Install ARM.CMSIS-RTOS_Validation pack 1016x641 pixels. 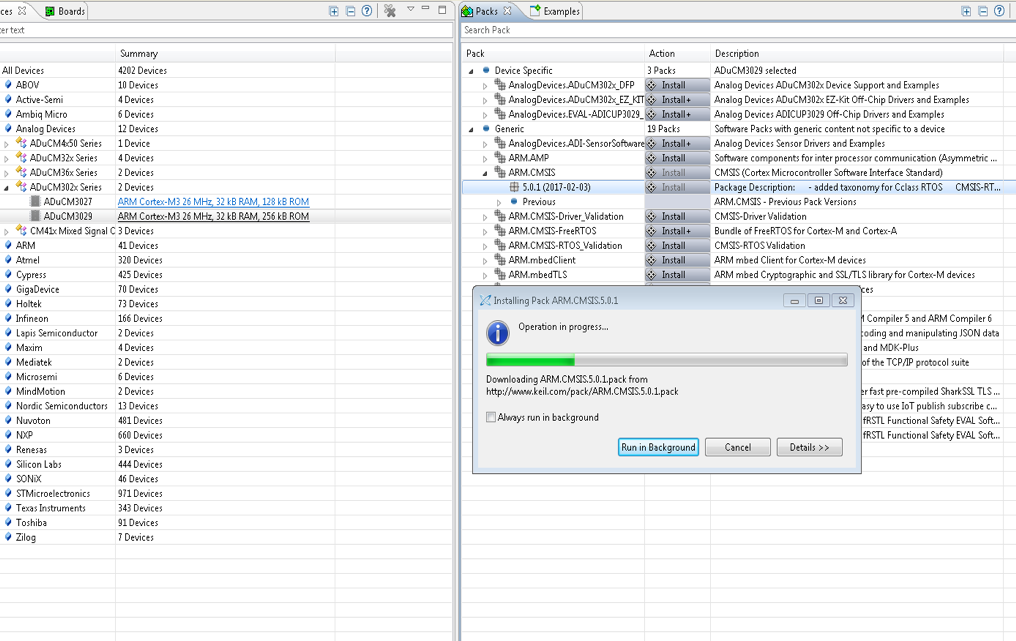click(x=677, y=246)
